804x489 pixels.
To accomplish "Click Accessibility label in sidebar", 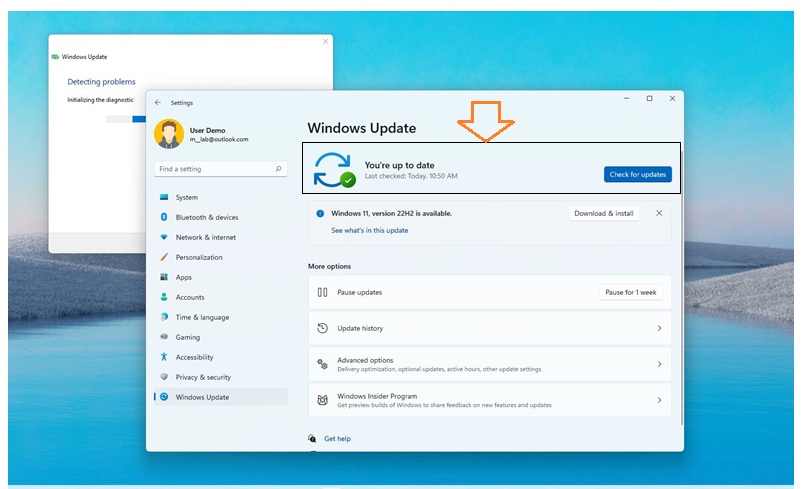I will coord(194,357).
